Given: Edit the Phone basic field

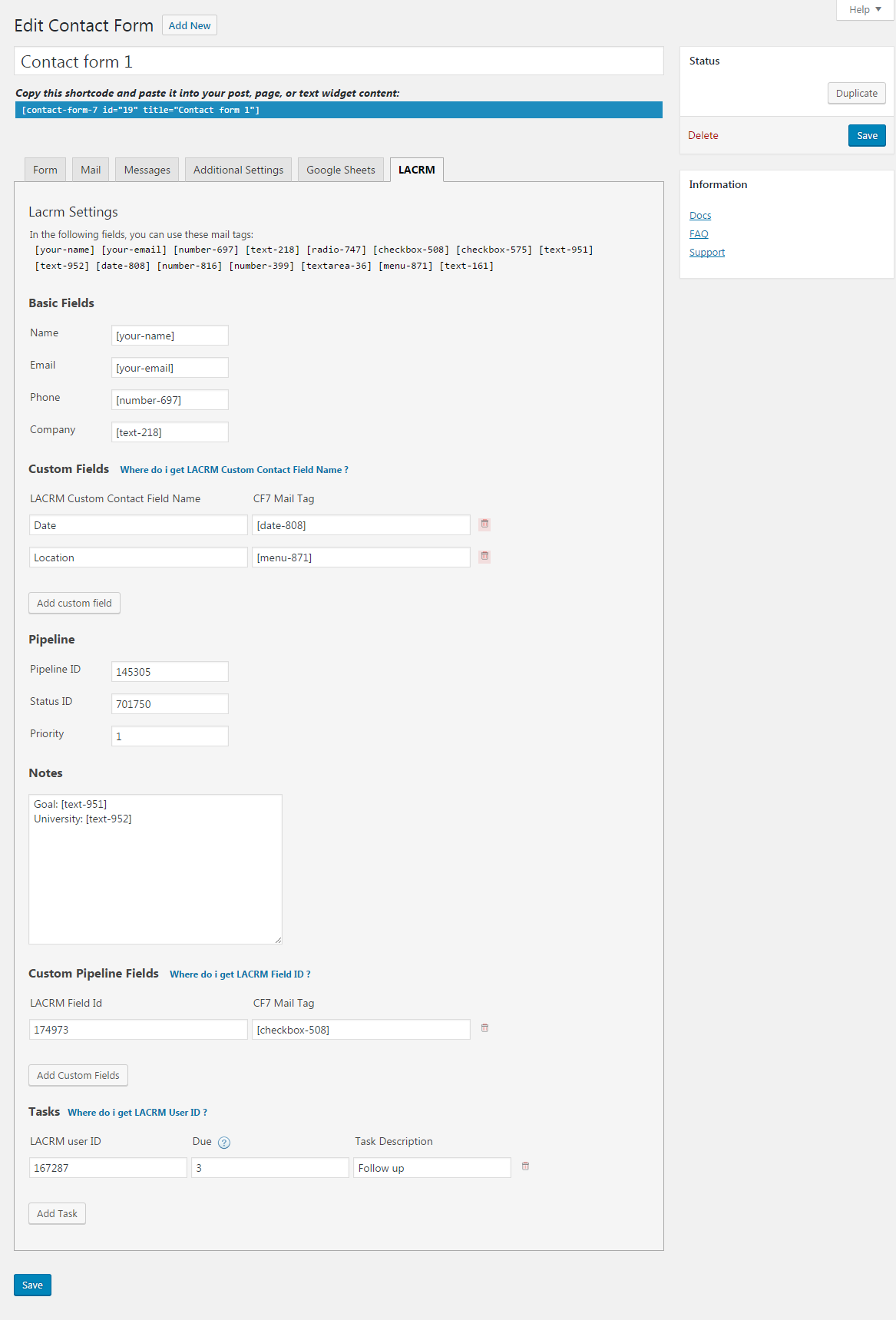Looking at the screenshot, I should (170, 400).
